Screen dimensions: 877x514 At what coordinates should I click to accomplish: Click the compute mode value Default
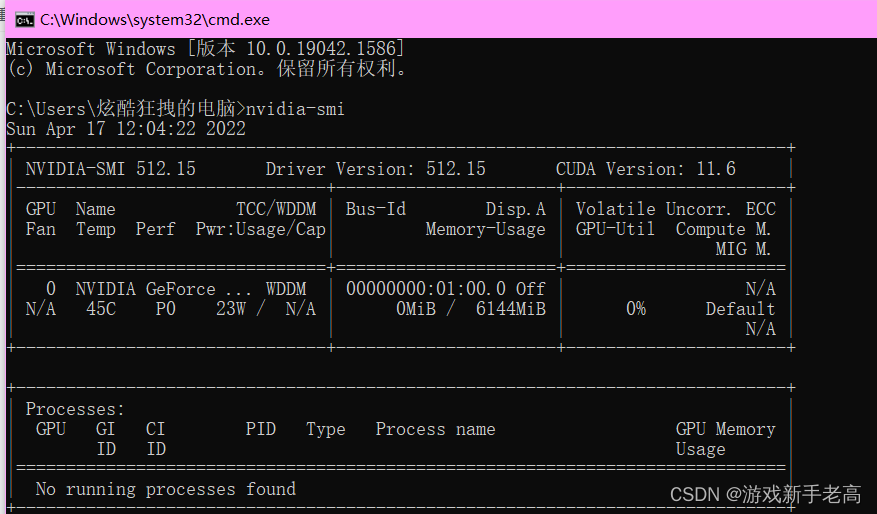741,309
